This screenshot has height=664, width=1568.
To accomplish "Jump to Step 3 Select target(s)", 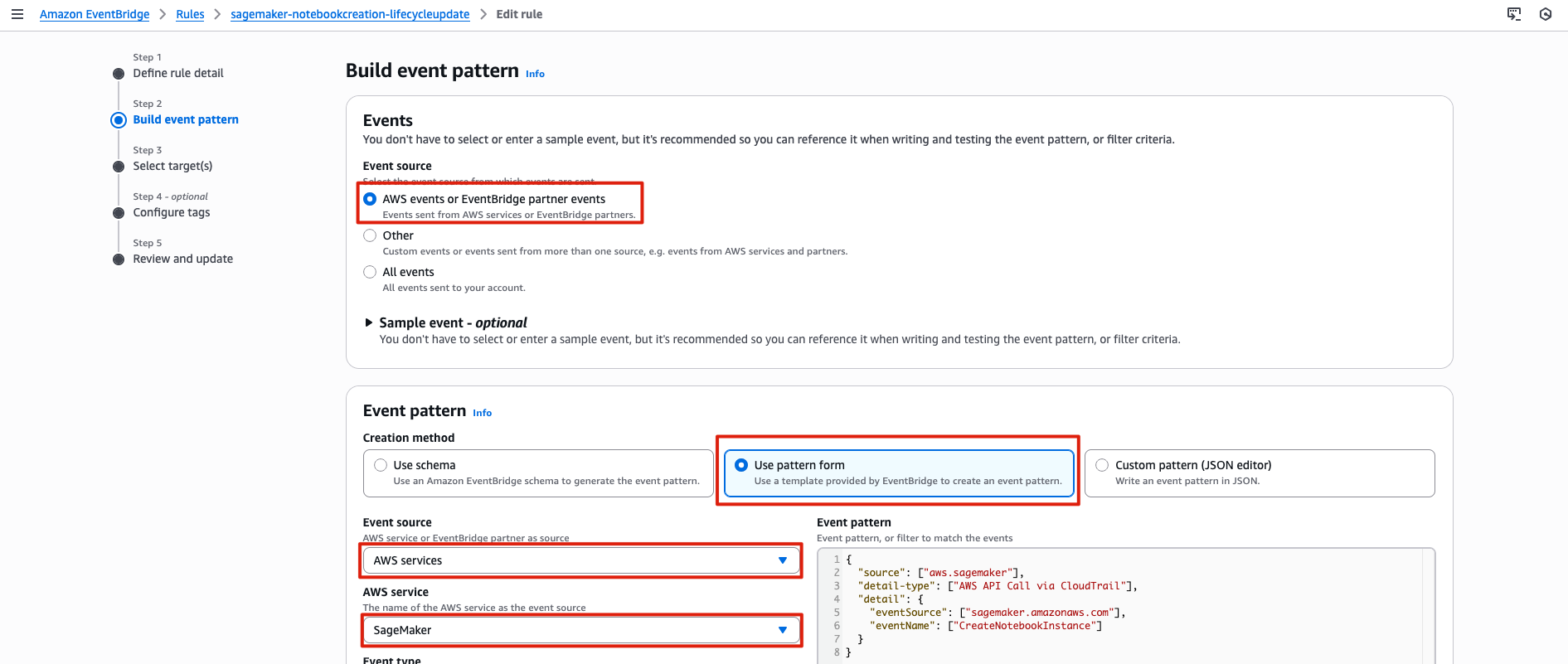I will coord(172,166).
